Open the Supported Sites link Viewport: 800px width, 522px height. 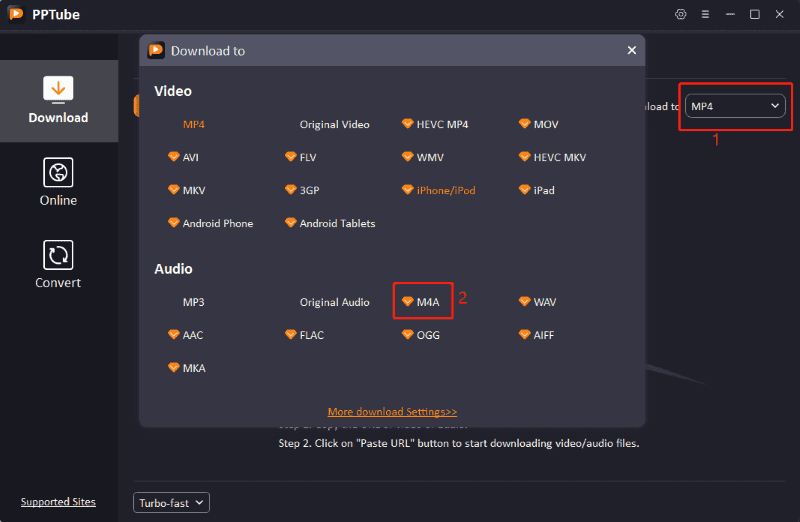click(58, 501)
